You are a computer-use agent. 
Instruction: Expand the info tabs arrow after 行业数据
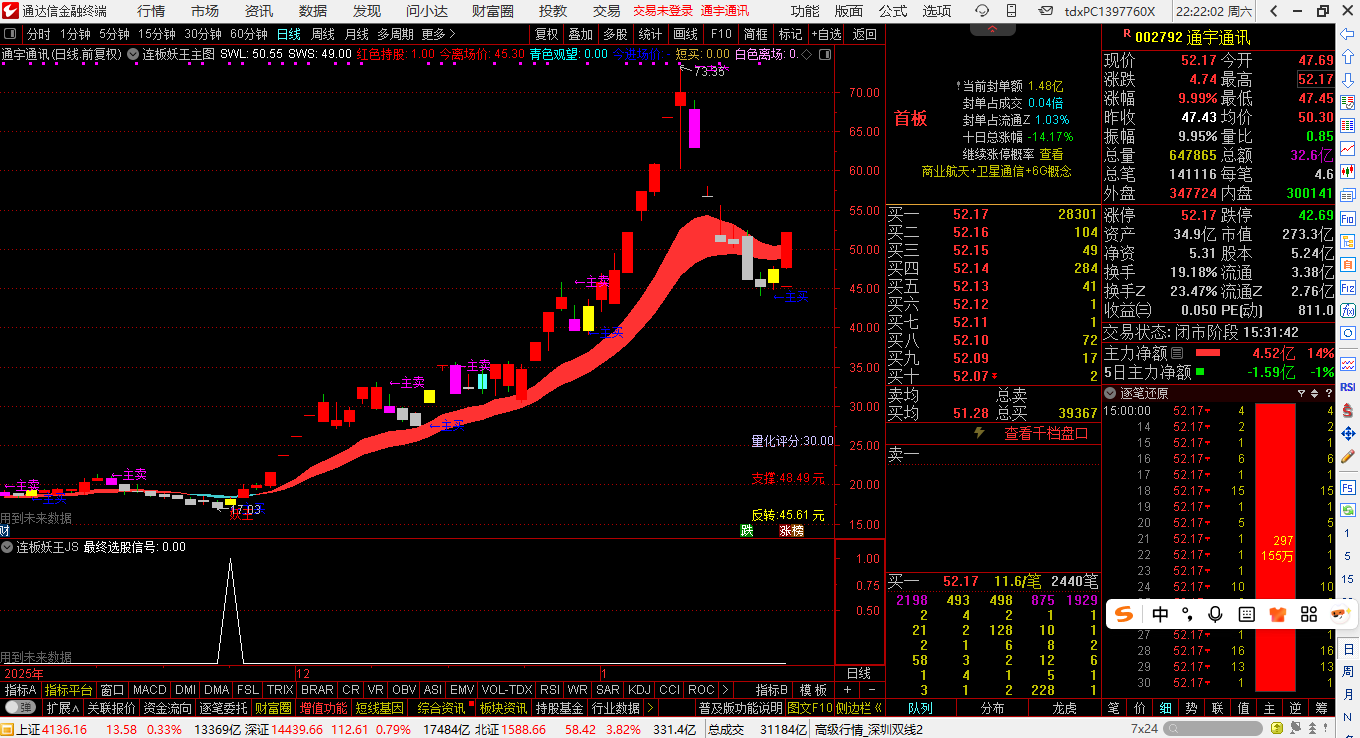coord(650,707)
